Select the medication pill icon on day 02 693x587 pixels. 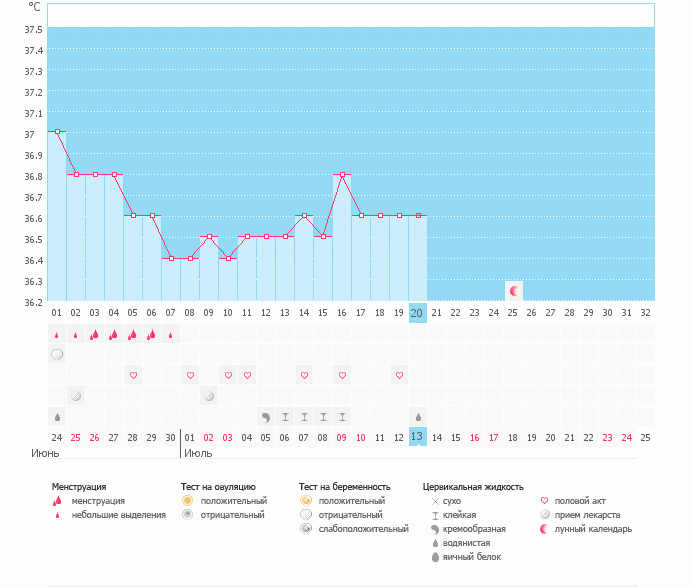pos(75,396)
